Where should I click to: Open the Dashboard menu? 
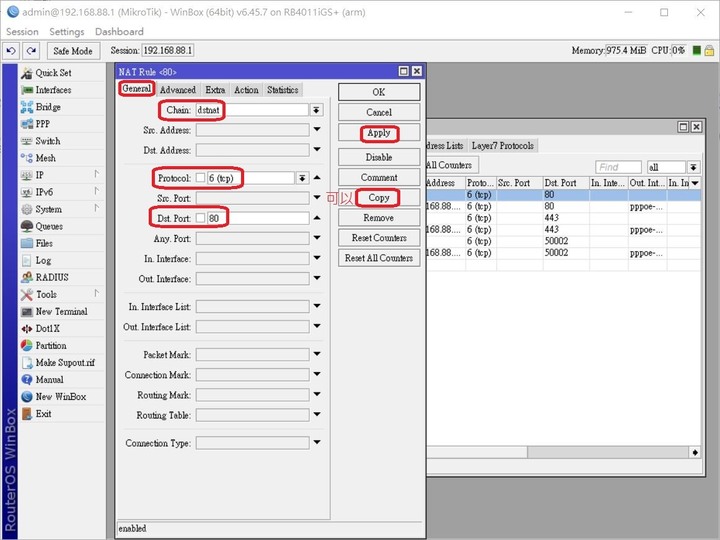pos(119,31)
